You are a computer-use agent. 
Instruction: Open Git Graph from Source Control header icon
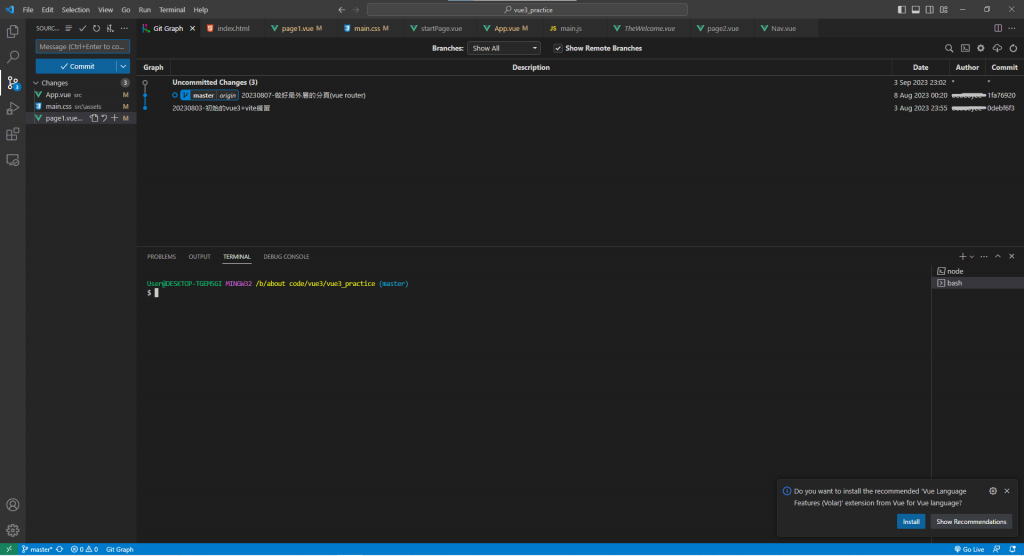(110, 28)
